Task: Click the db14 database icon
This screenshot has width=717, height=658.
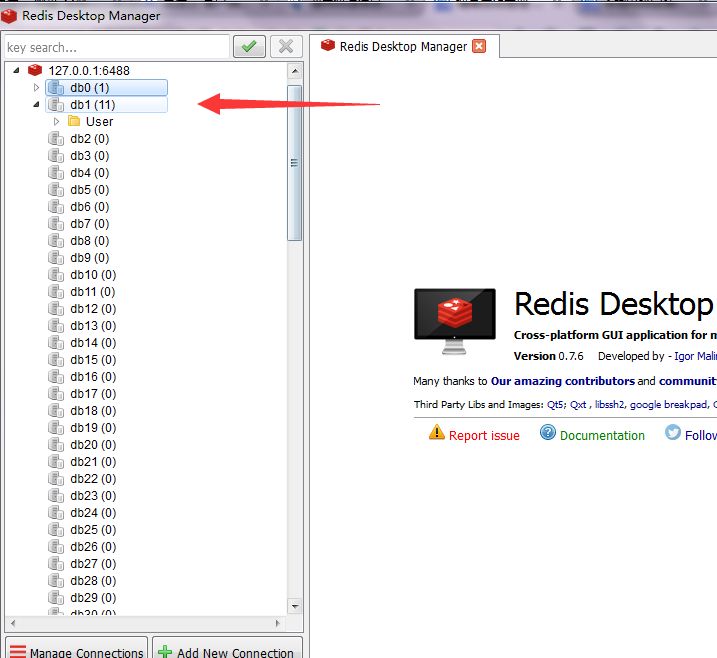Action: 56,342
